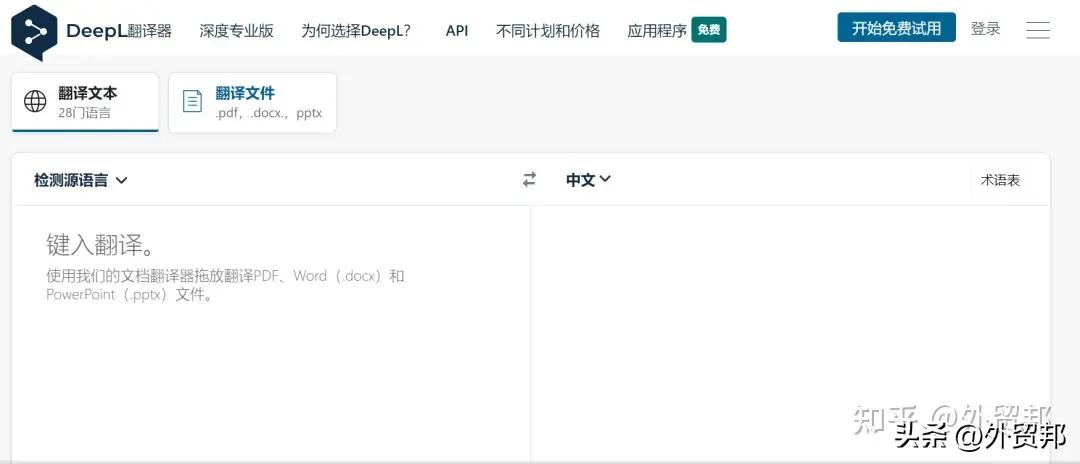Viewport: 1080px width, 464px height.
Task: Open the 中文 target language dropdown
Action: coord(588,180)
